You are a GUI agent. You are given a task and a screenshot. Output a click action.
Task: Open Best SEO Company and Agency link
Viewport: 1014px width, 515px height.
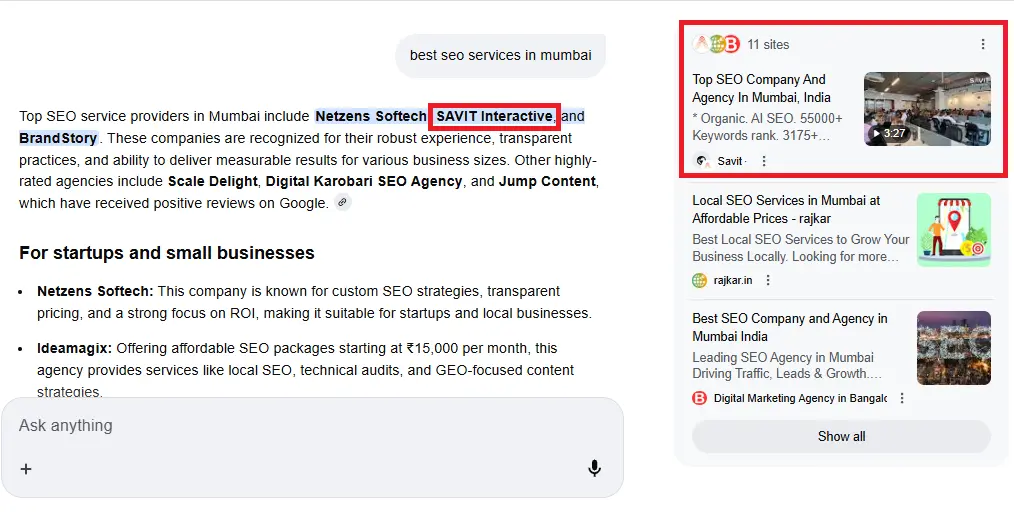789,327
